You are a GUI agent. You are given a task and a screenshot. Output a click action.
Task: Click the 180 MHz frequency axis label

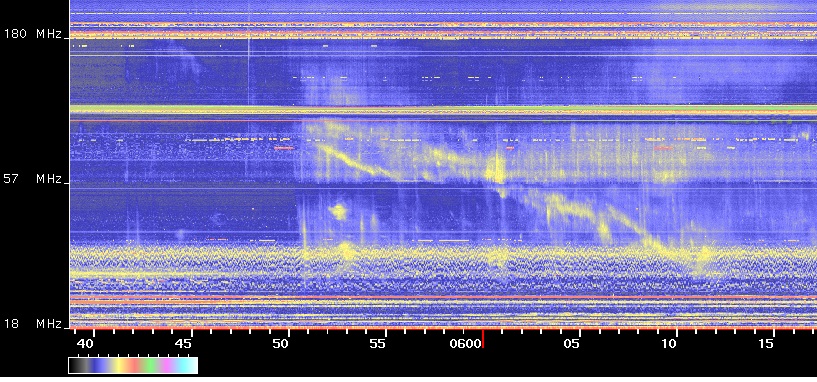tap(33, 34)
